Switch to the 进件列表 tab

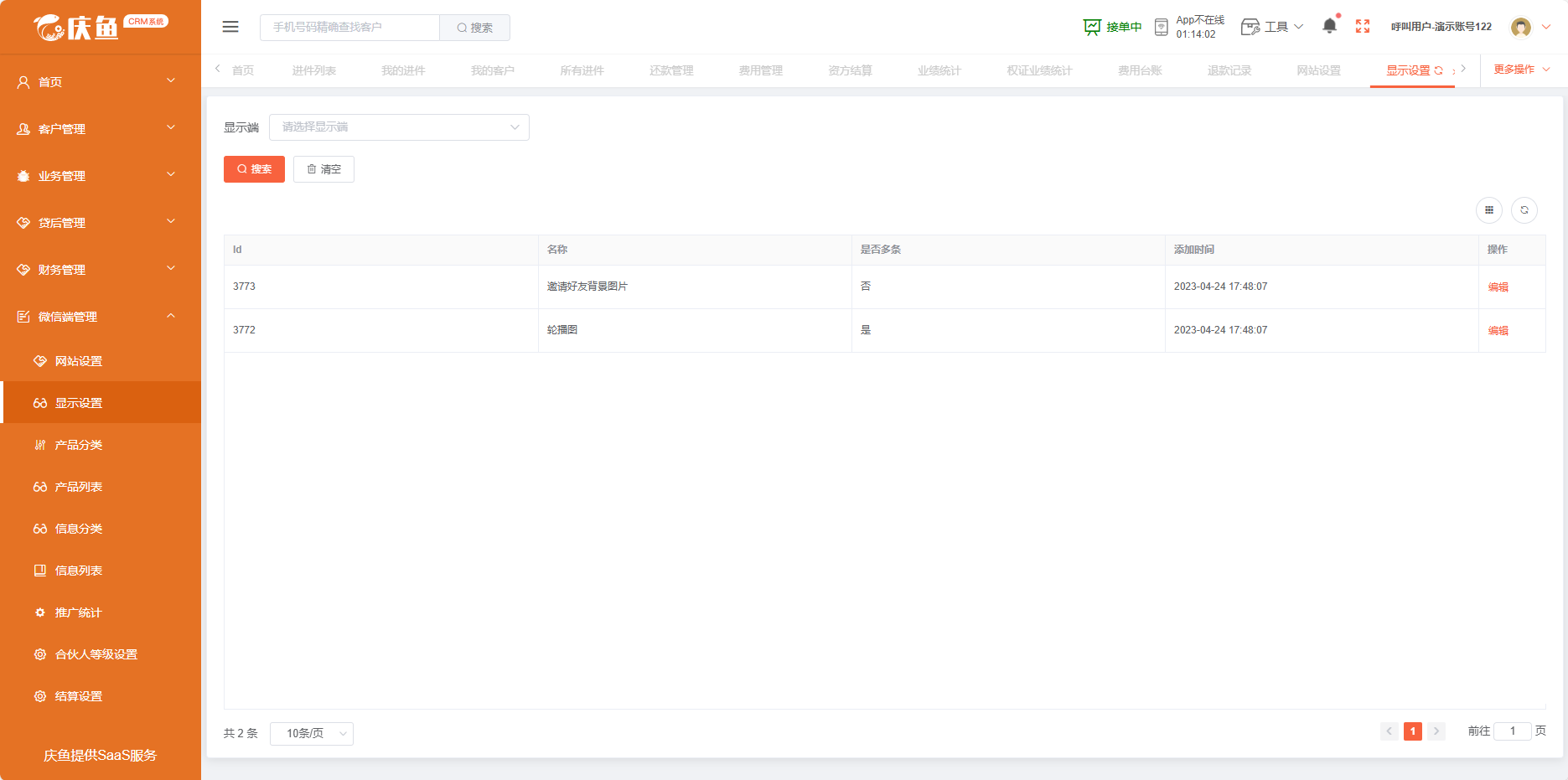(314, 70)
